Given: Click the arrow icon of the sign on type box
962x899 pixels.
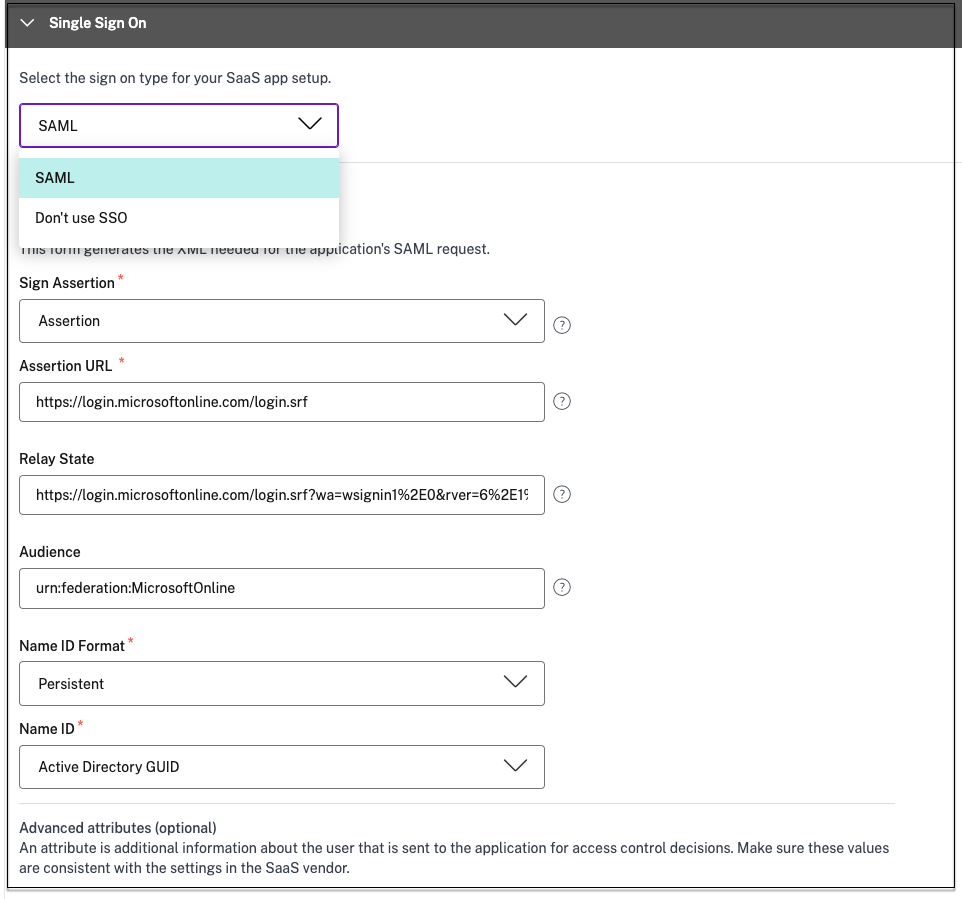Looking at the screenshot, I should (x=310, y=124).
